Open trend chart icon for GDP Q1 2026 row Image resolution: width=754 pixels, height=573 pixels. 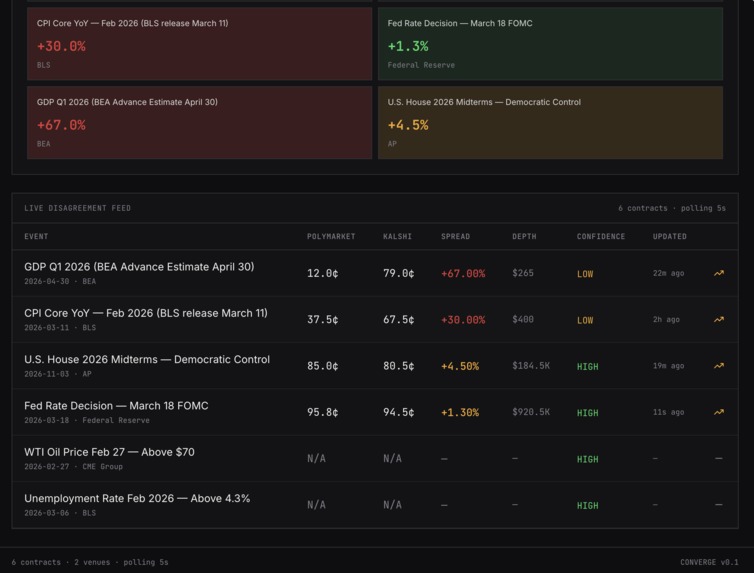coord(718,273)
